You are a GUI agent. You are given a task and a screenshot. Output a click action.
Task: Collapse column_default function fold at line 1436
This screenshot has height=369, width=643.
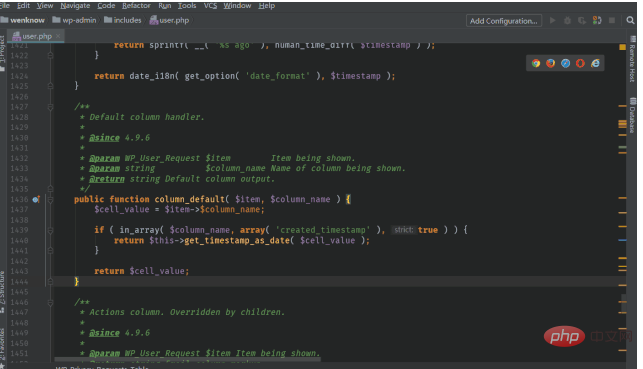point(50,200)
